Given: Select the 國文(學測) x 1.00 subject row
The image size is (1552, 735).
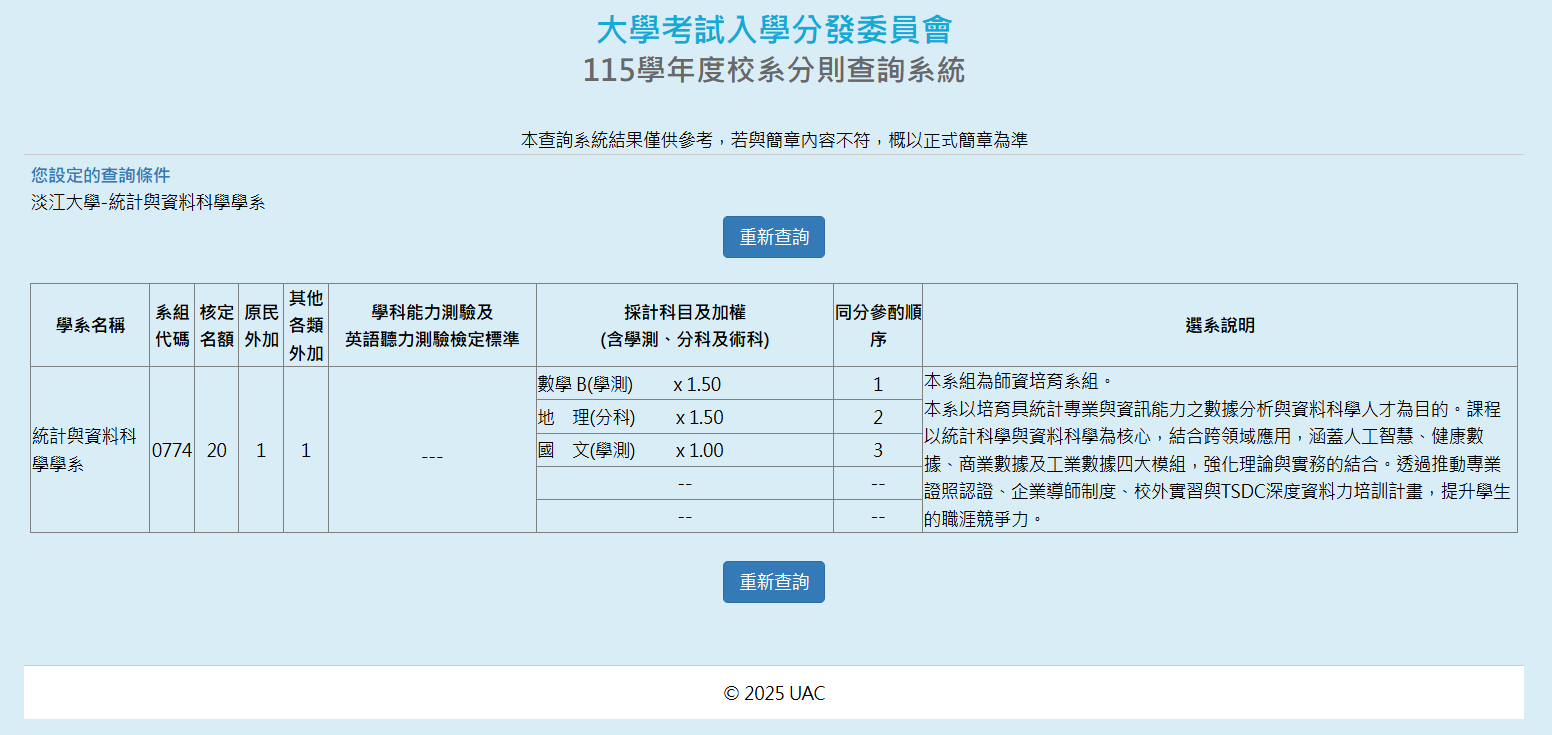Looking at the screenshot, I should pos(631,451).
